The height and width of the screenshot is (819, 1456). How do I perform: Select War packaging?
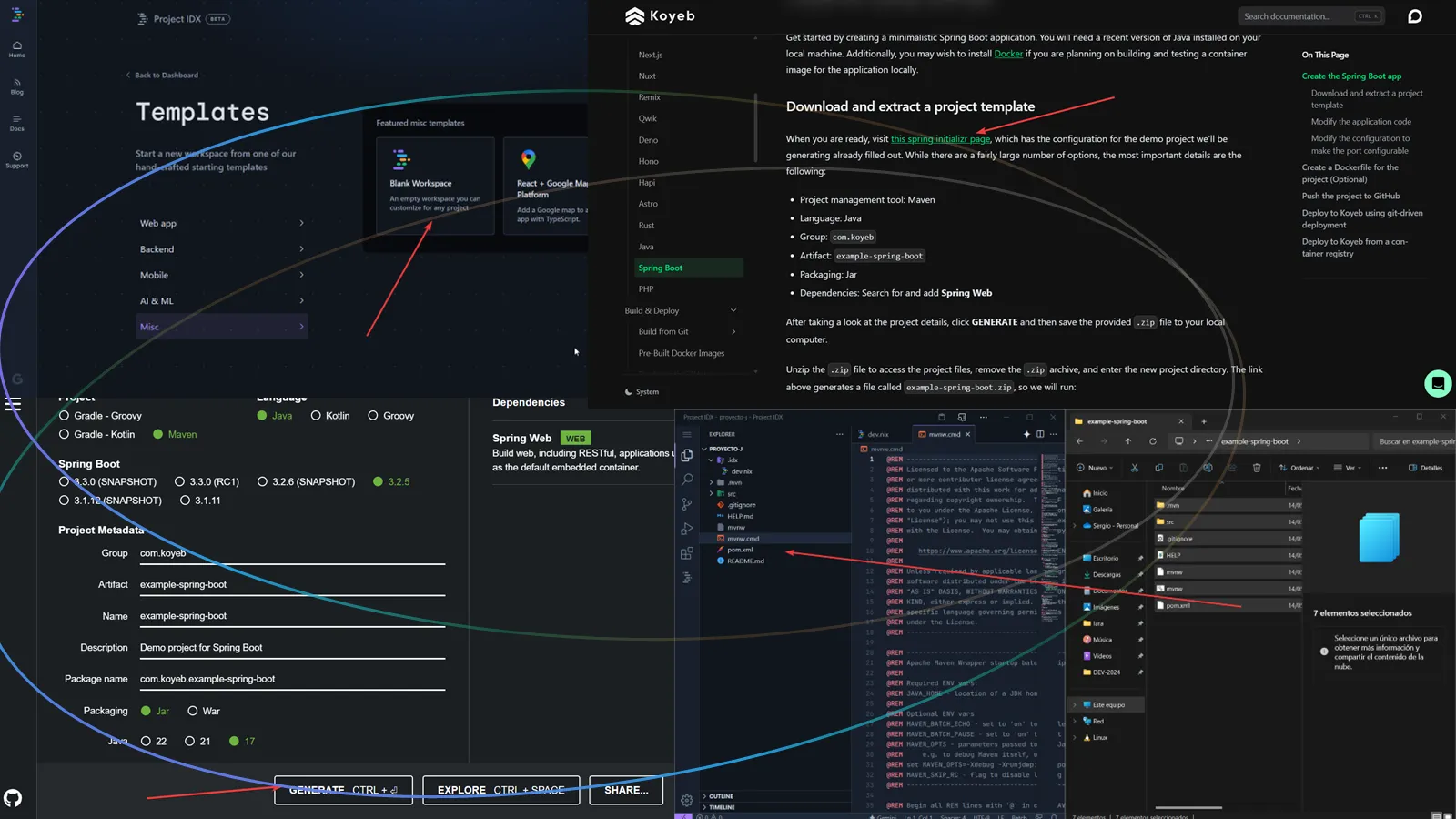coord(204,712)
